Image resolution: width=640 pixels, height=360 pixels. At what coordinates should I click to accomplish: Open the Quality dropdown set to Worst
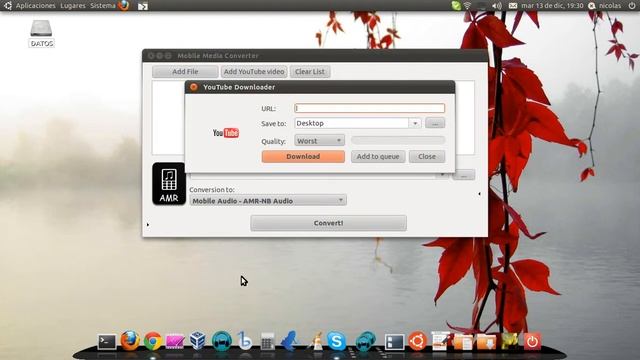(x=319, y=140)
